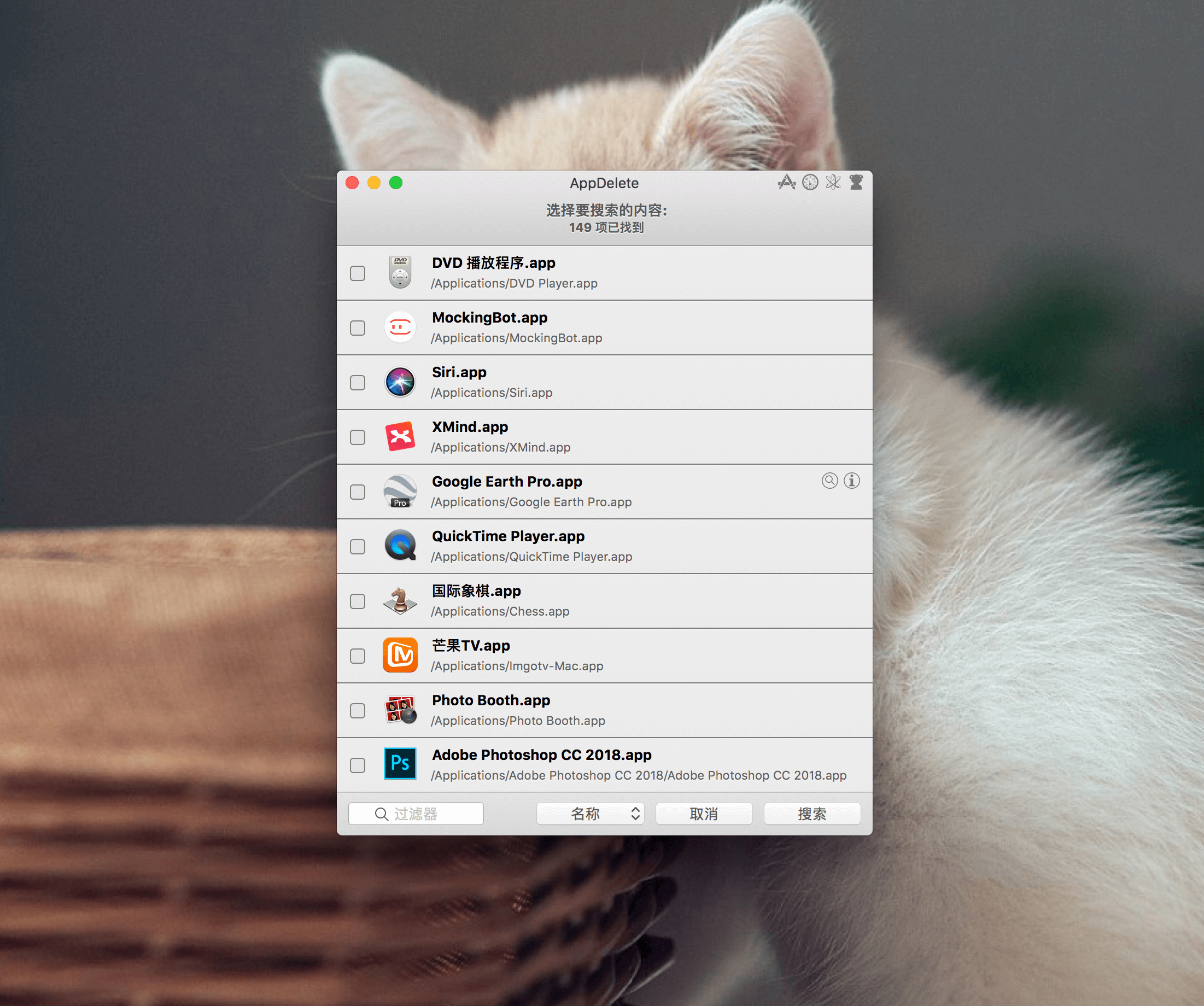Viewport: 1204px width, 1006px height.
Task: Select the 'Siri.app' name text
Action: coord(459,372)
